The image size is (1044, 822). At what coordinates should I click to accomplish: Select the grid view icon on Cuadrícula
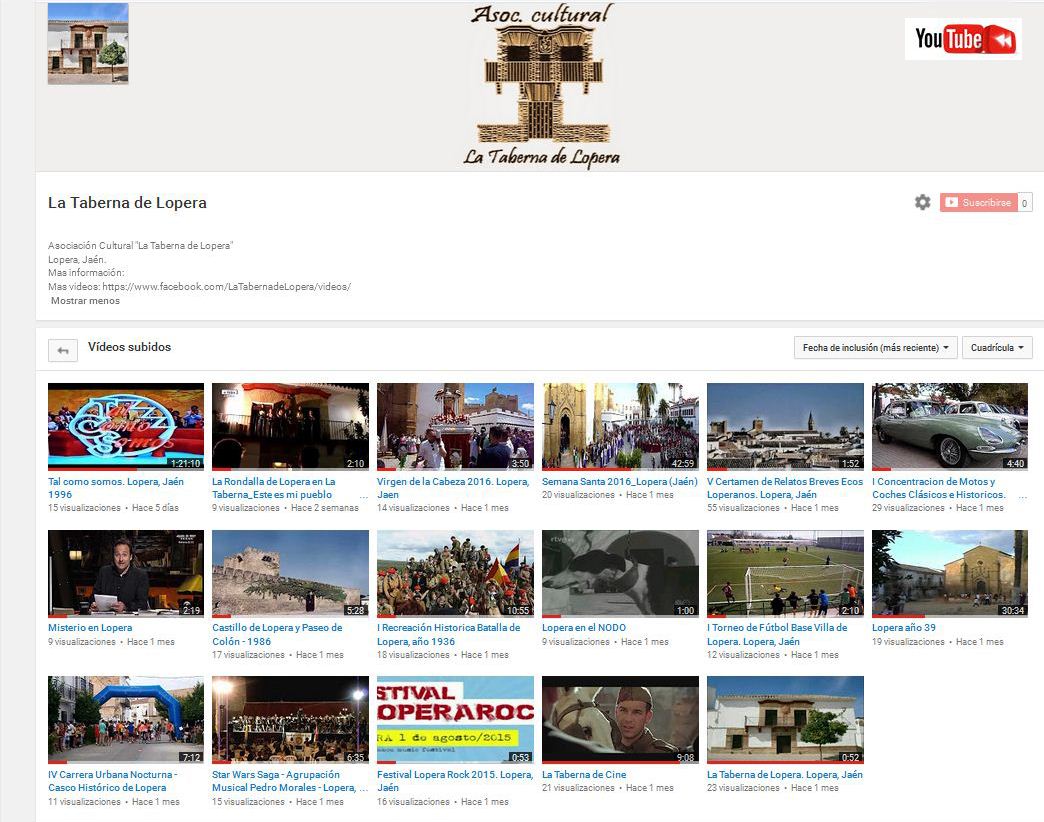[1019, 347]
